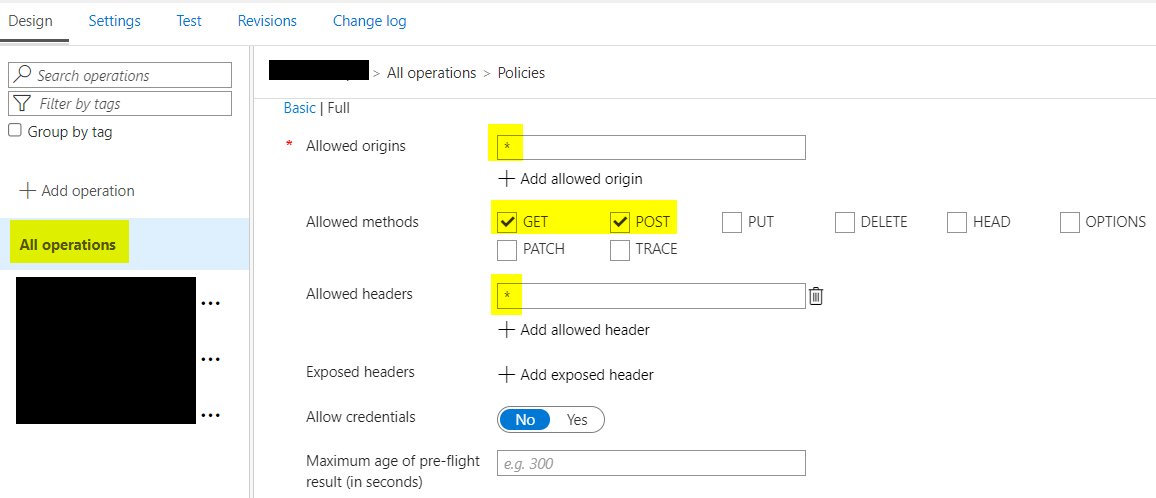Enable the PUT method checkbox

click(732, 222)
